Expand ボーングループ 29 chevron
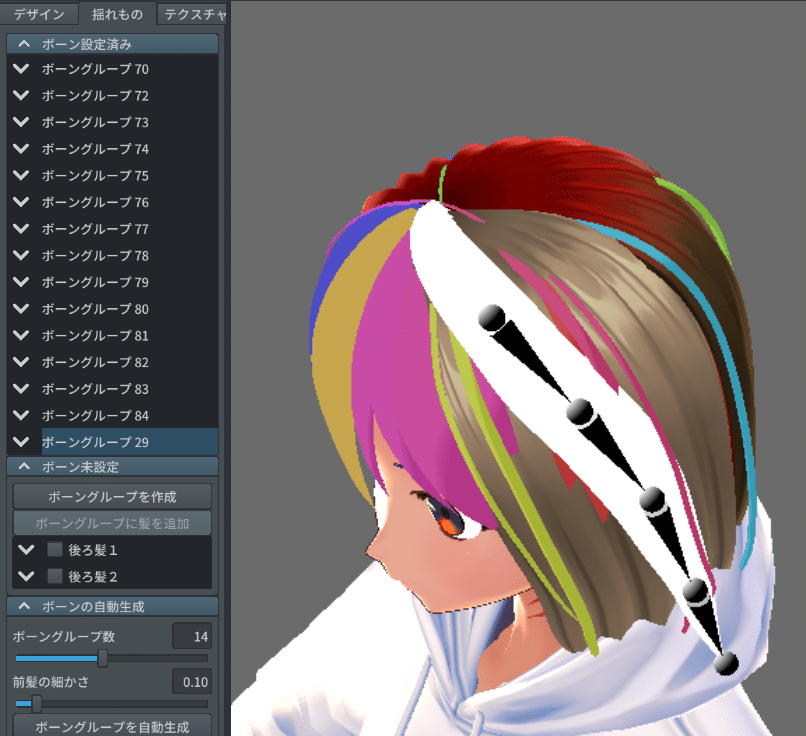 pos(21,441)
